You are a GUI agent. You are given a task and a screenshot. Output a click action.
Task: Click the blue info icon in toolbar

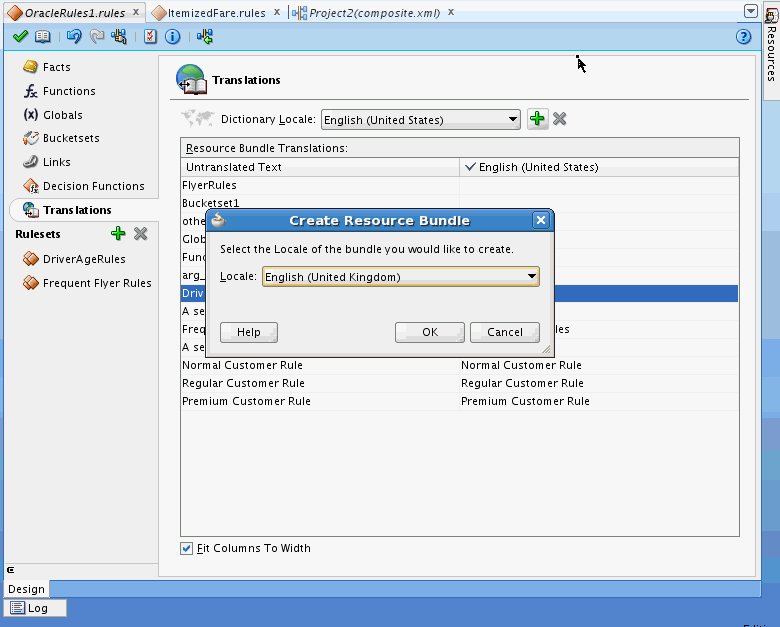pyautogui.click(x=172, y=37)
